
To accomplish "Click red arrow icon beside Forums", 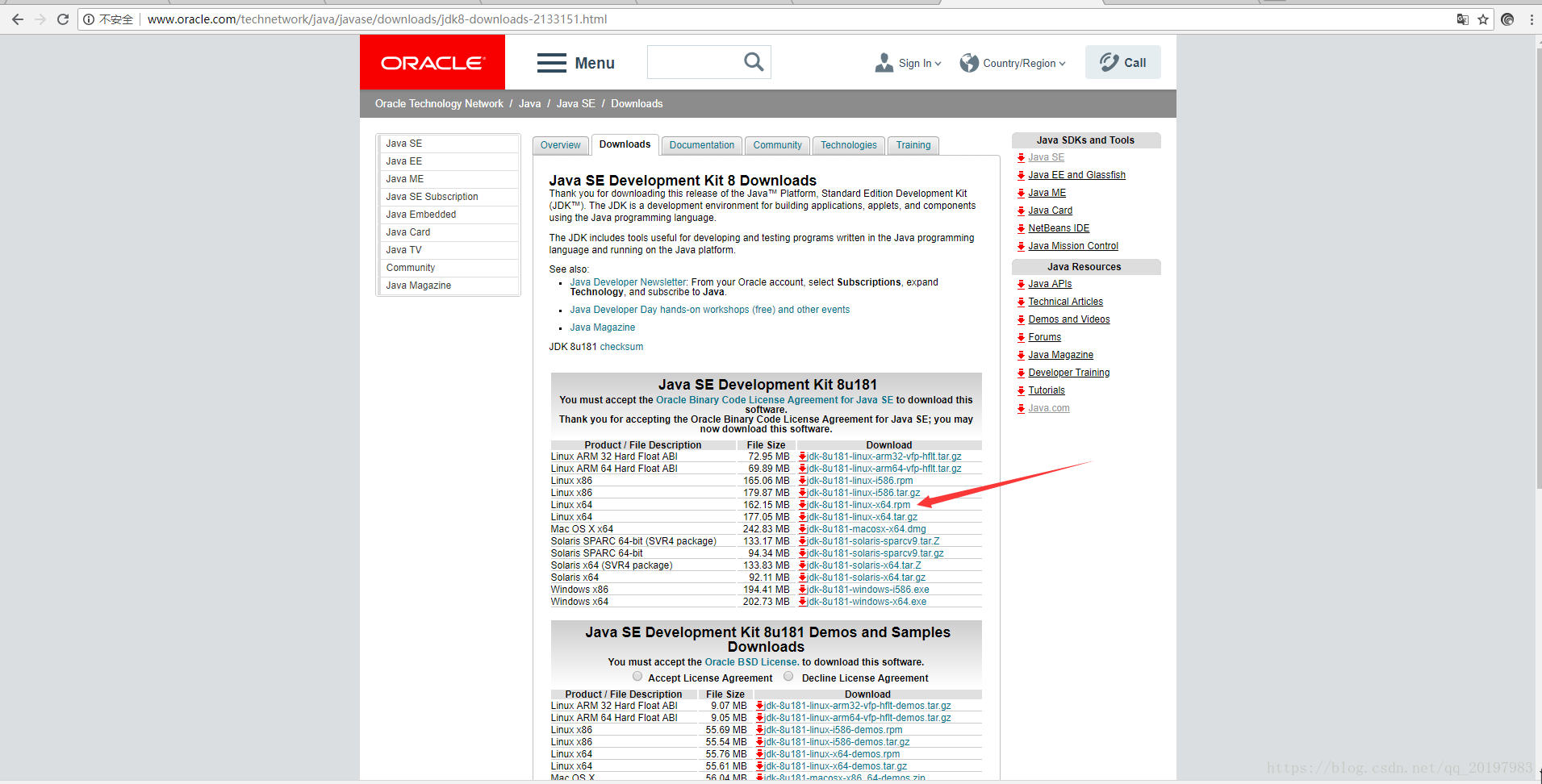I will point(1021,337).
